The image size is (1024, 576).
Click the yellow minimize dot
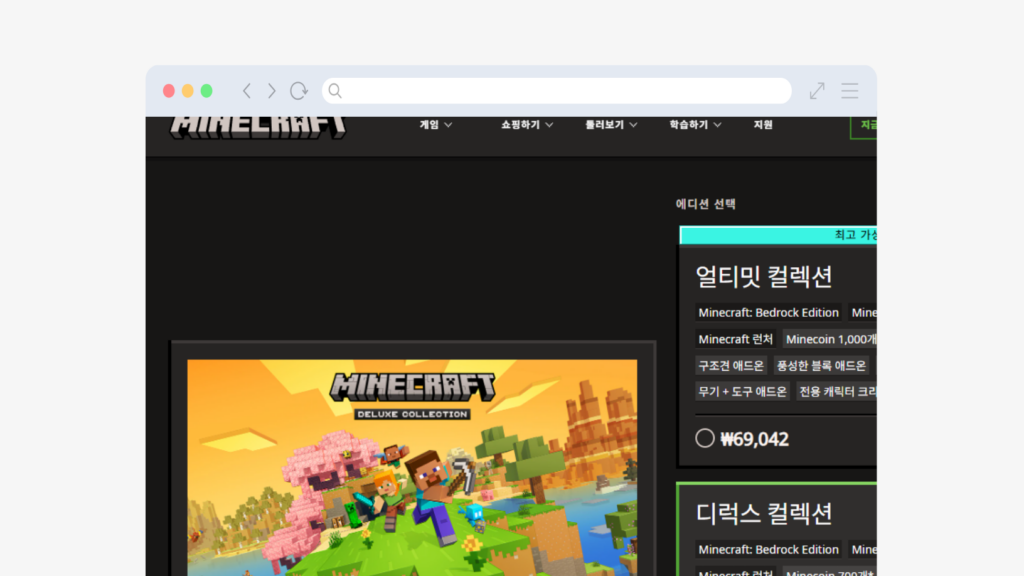pyautogui.click(x=187, y=91)
